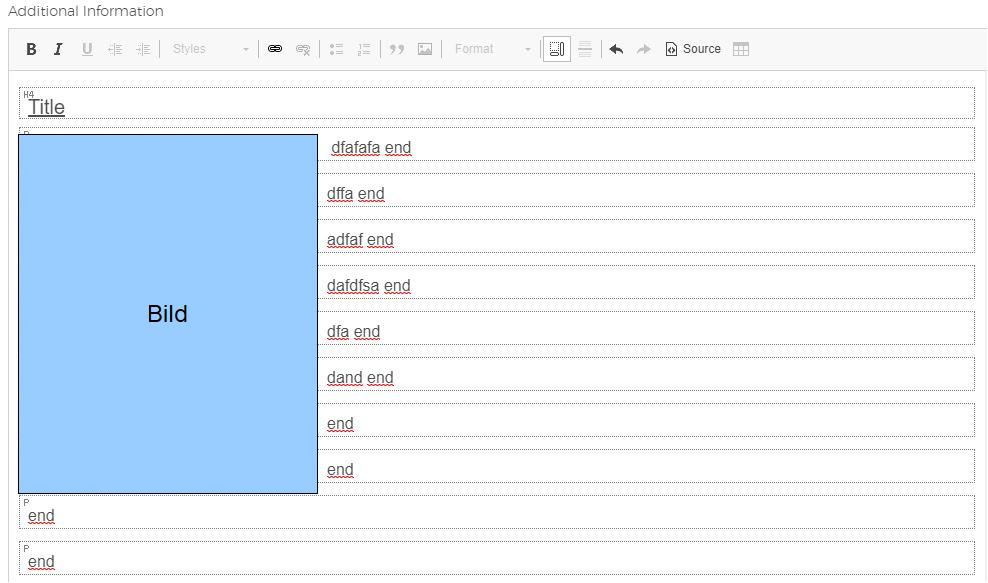Click the Title heading text
The image size is (988, 583).
pyautogui.click(x=46, y=107)
